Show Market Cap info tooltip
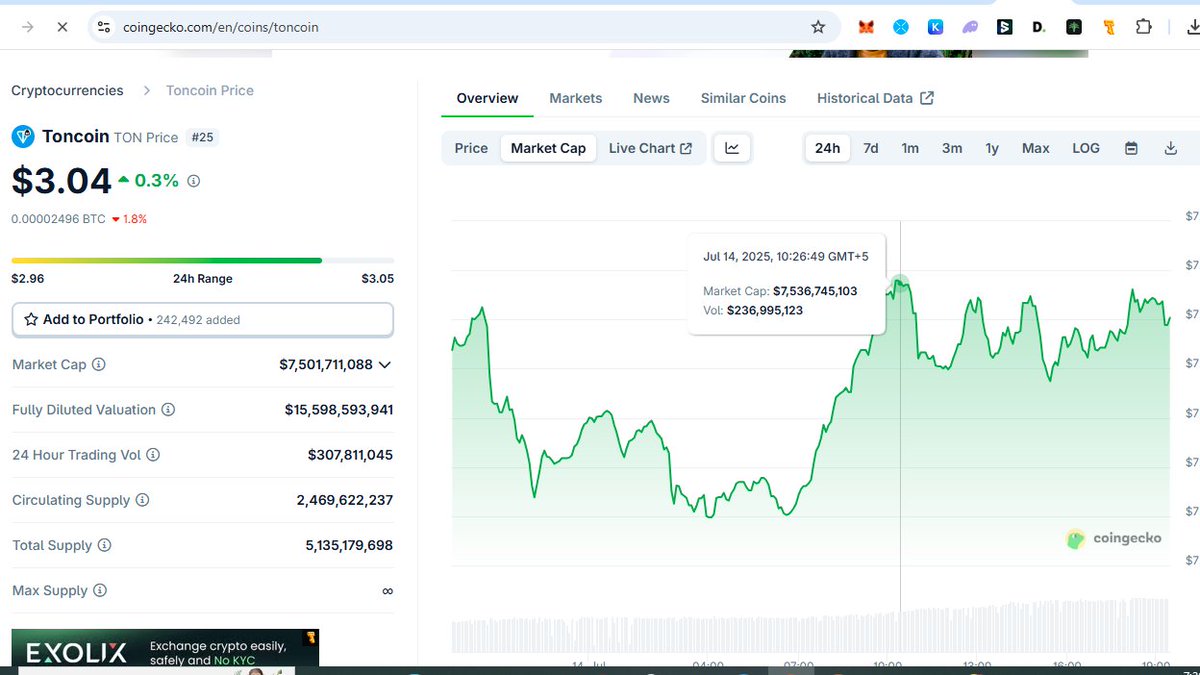 pos(99,365)
